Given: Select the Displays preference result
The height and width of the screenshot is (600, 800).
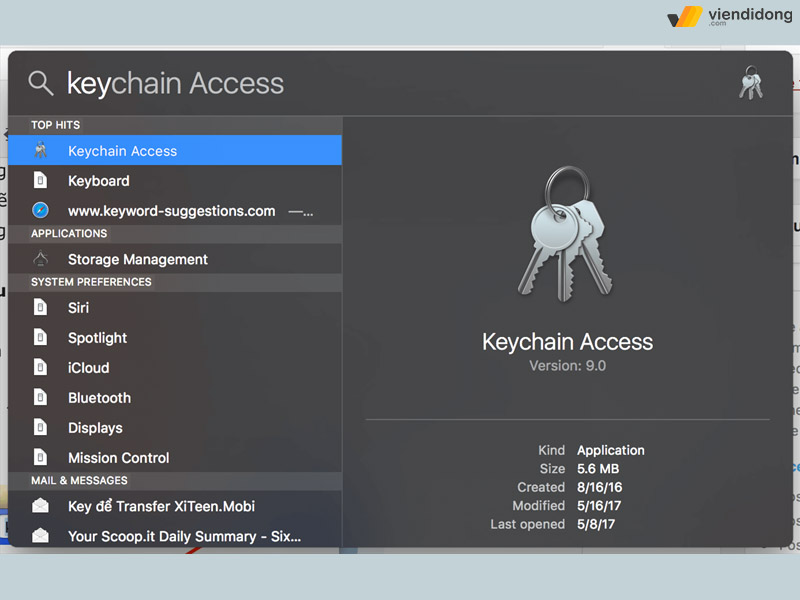Looking at the screenshot, I should click(x=175, y=428).
